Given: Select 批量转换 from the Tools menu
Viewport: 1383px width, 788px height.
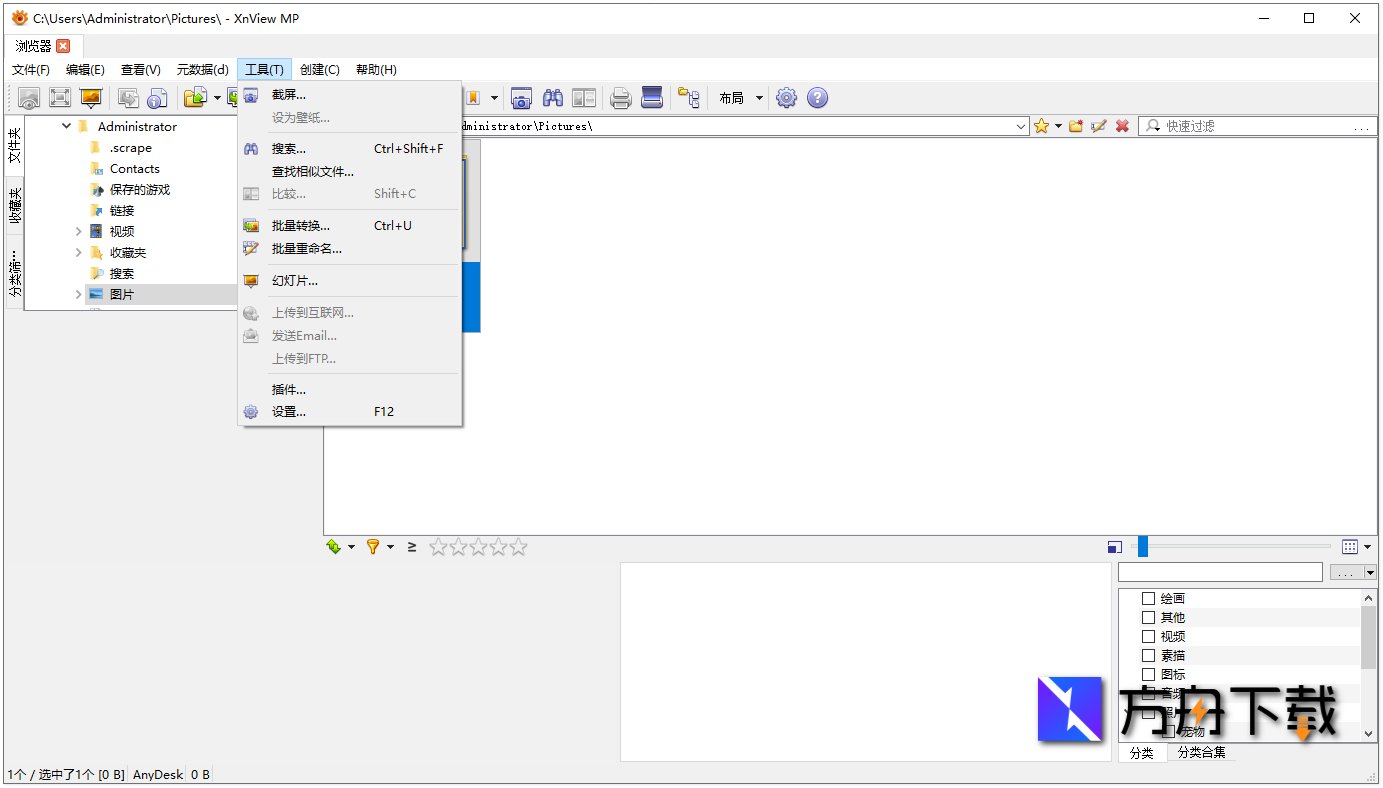Looking at the screenshot, I should coord(300,225).
